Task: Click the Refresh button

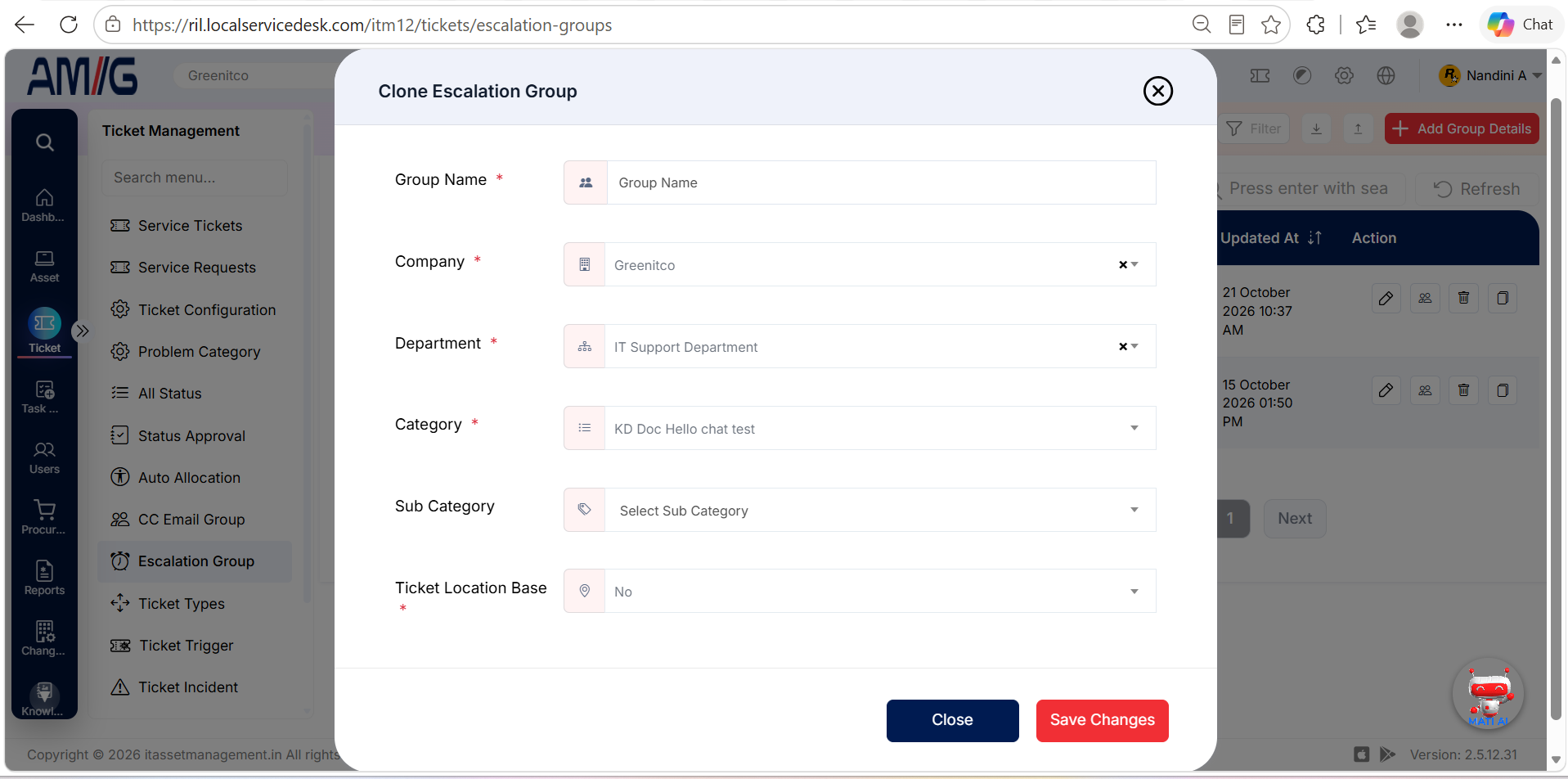Action: click(1477, 189)
